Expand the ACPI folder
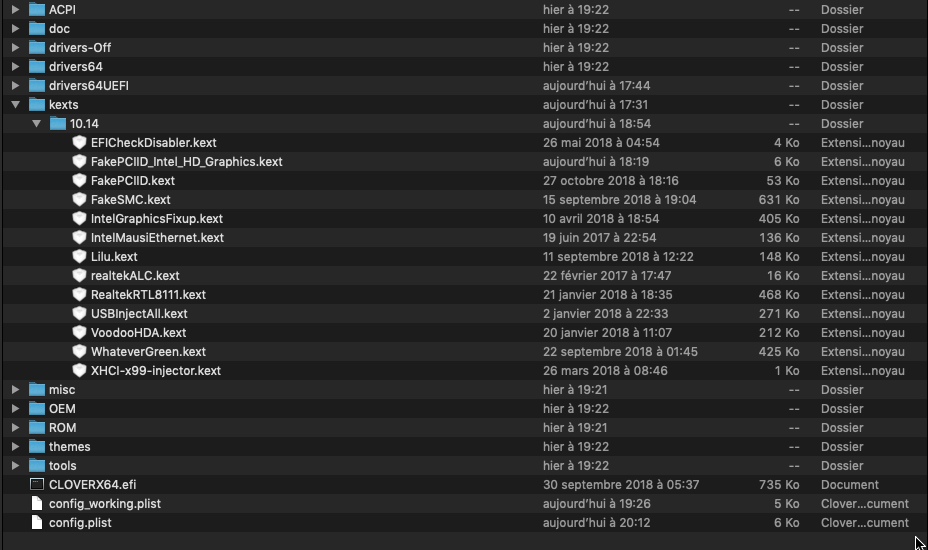 [15, 9]
